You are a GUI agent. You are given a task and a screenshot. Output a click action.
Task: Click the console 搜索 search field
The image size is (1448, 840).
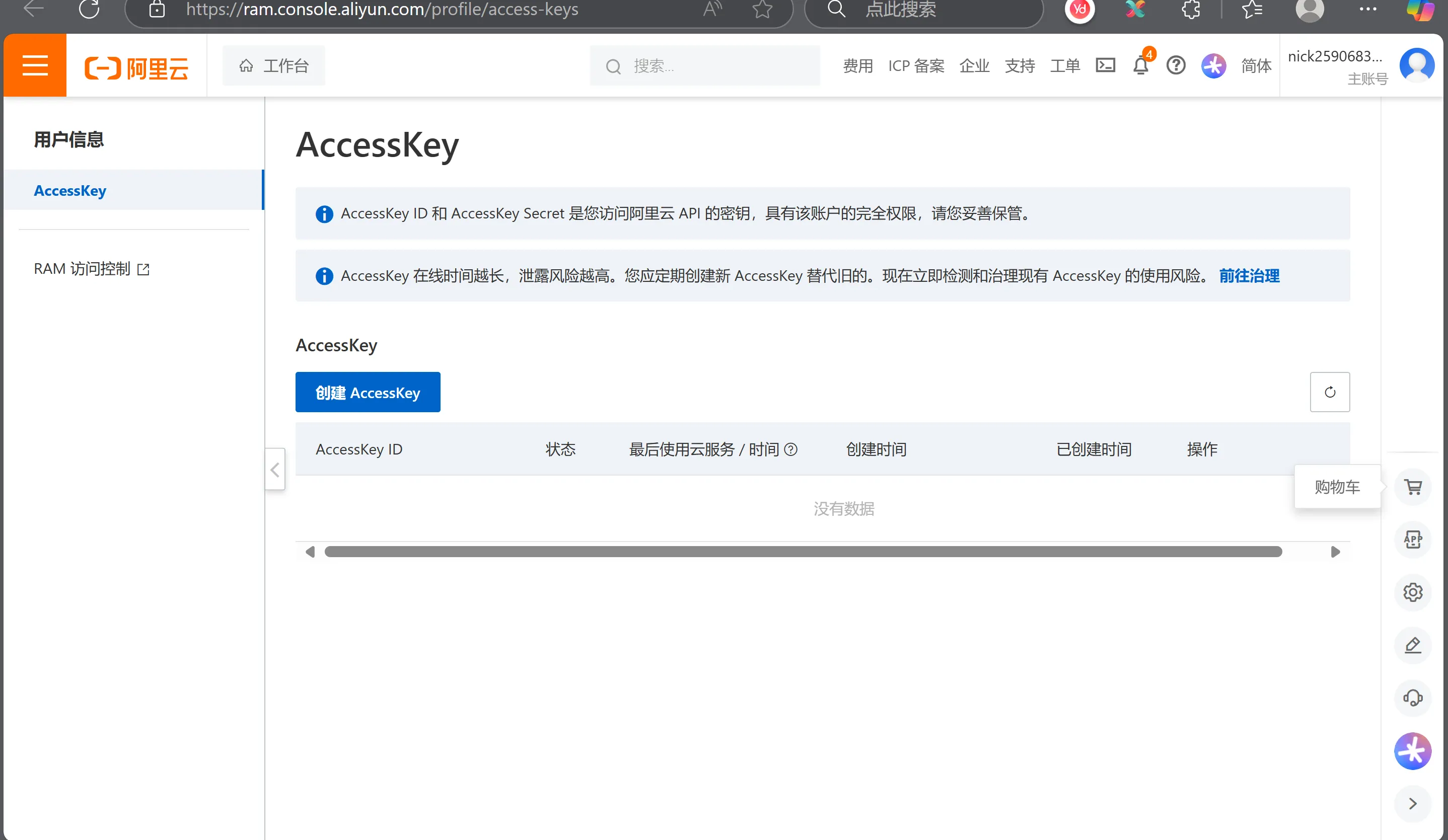coord(704,65)
